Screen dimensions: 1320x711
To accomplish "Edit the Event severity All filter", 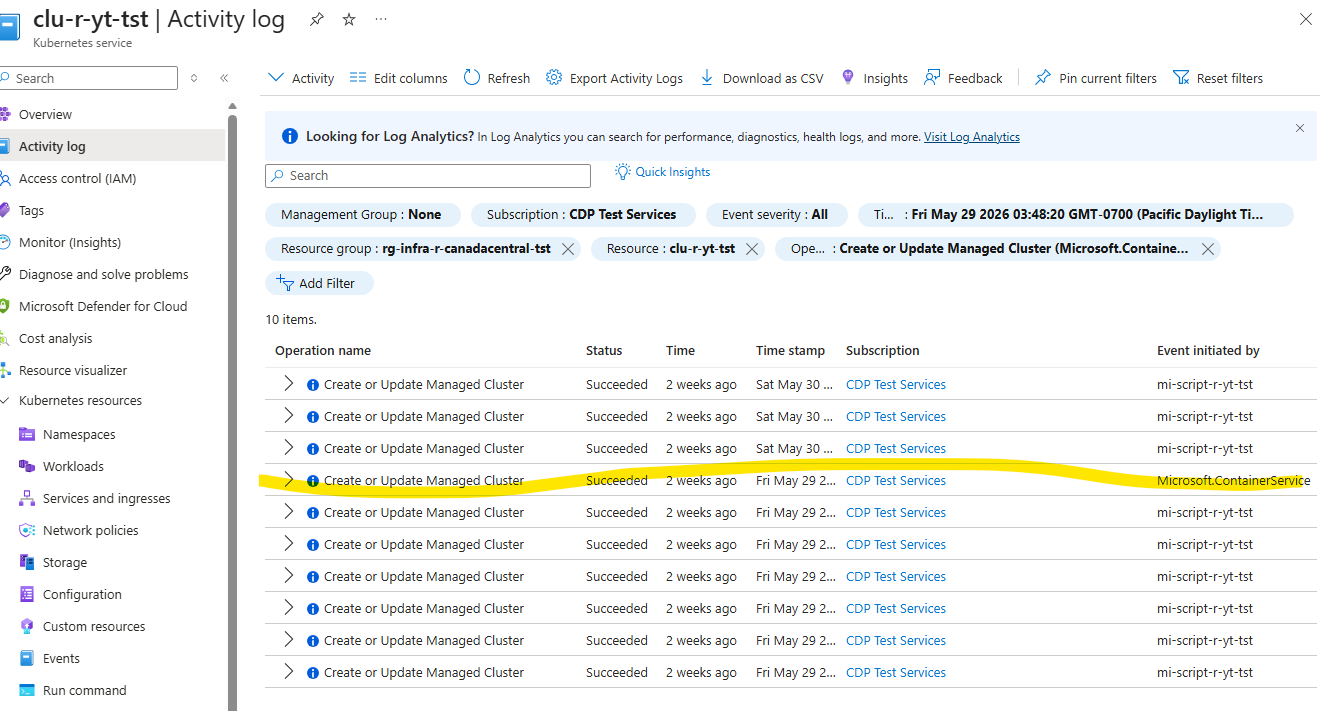I will point(776,214).
